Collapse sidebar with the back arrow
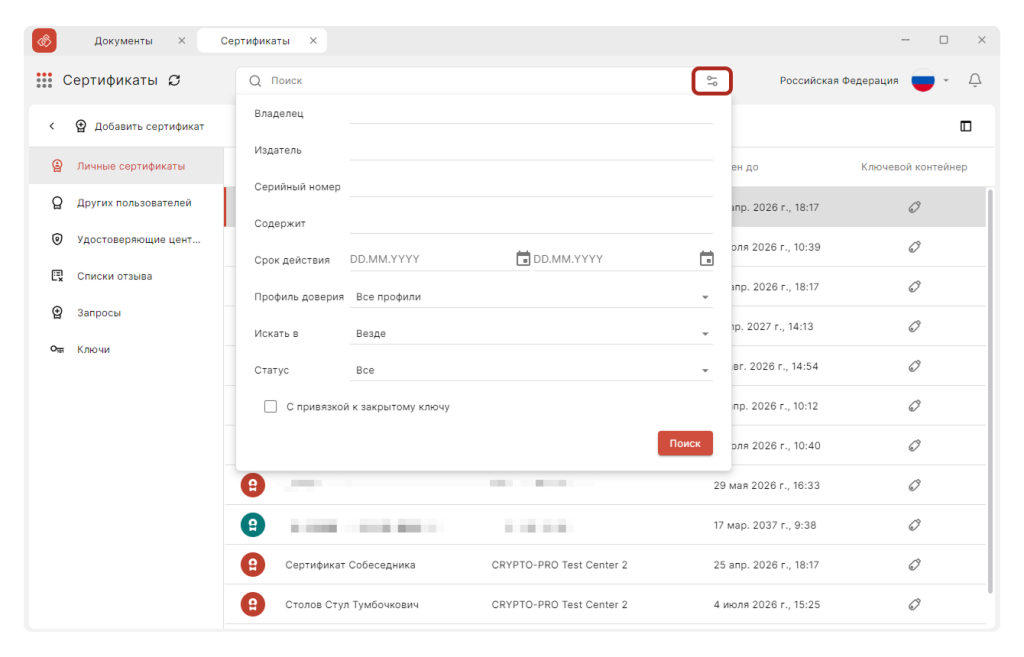Viewport: 1024px width, 657px height. click(52, 126)
